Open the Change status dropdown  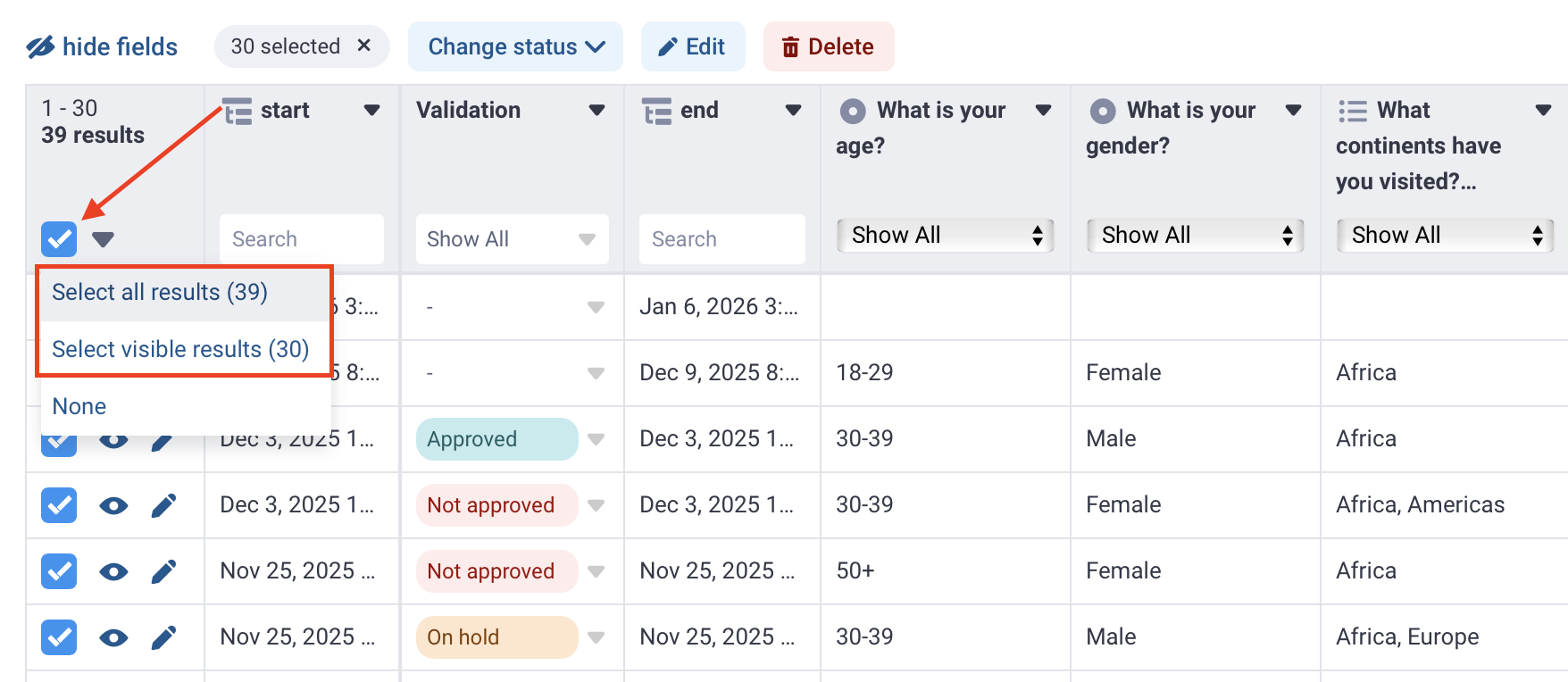(x=515, y=46)
